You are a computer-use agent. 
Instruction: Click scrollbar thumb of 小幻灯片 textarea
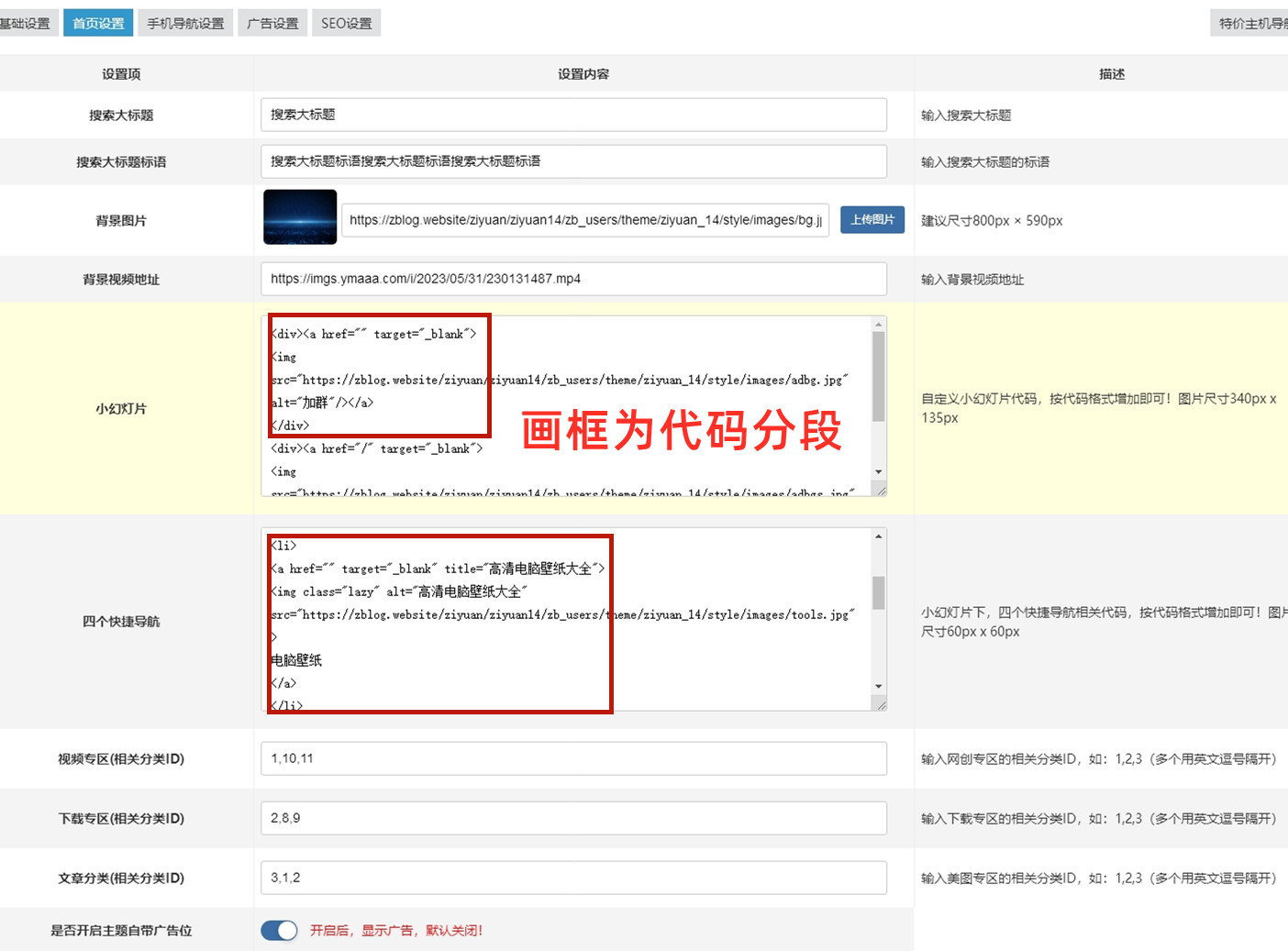(879, 377)
